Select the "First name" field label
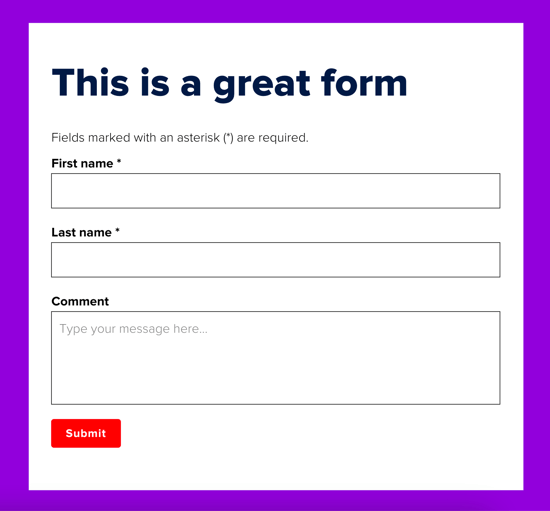Screen dimensions: 550x511 pyautogui.click(x=82, y=163)
